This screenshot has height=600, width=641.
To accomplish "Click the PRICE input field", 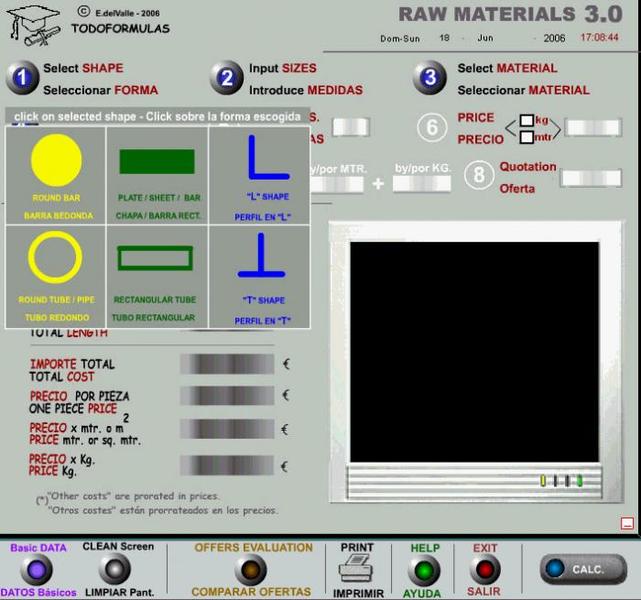I will (x=593, y=128).
